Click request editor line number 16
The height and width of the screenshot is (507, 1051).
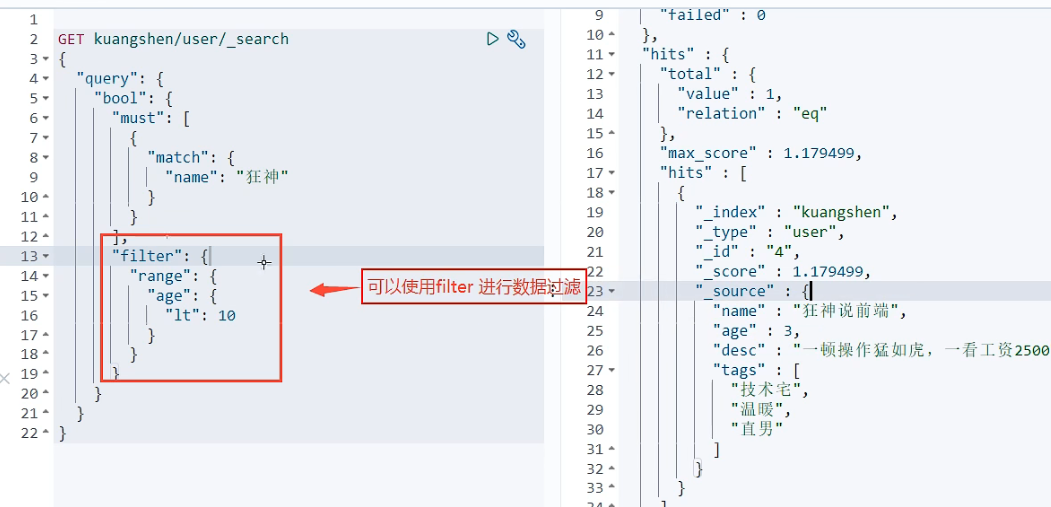click(x=29, y=315)
